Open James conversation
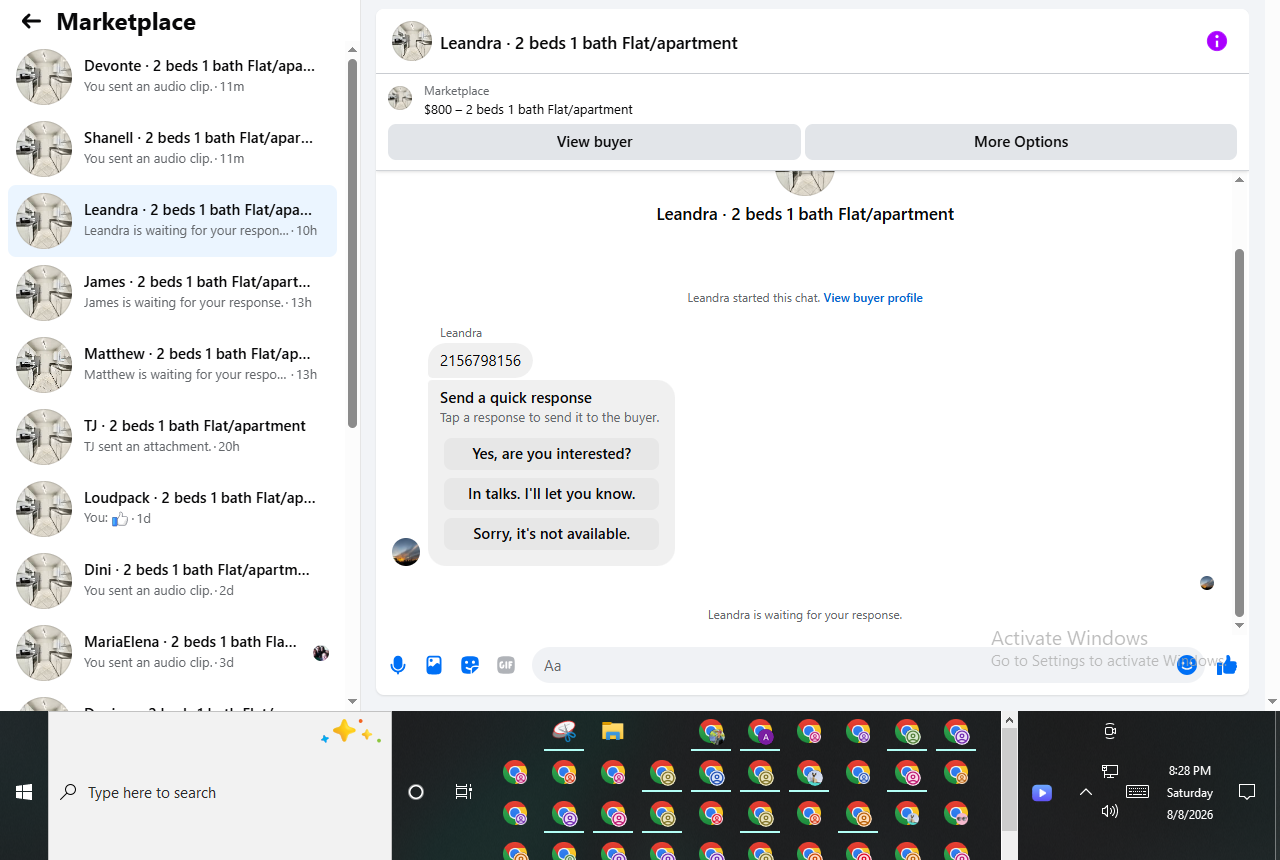The width and height of the screenshot is (1280, 860). tap(172, 293)
